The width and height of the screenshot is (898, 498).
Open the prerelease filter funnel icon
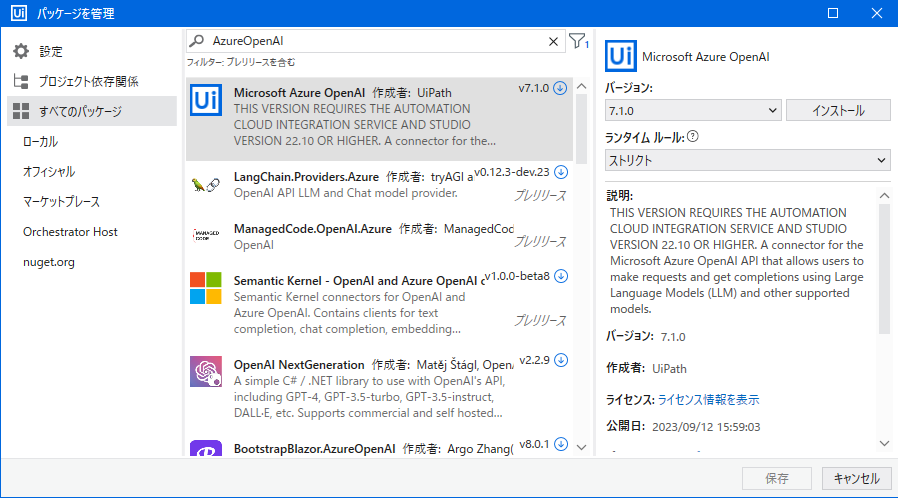coord(578,41)
